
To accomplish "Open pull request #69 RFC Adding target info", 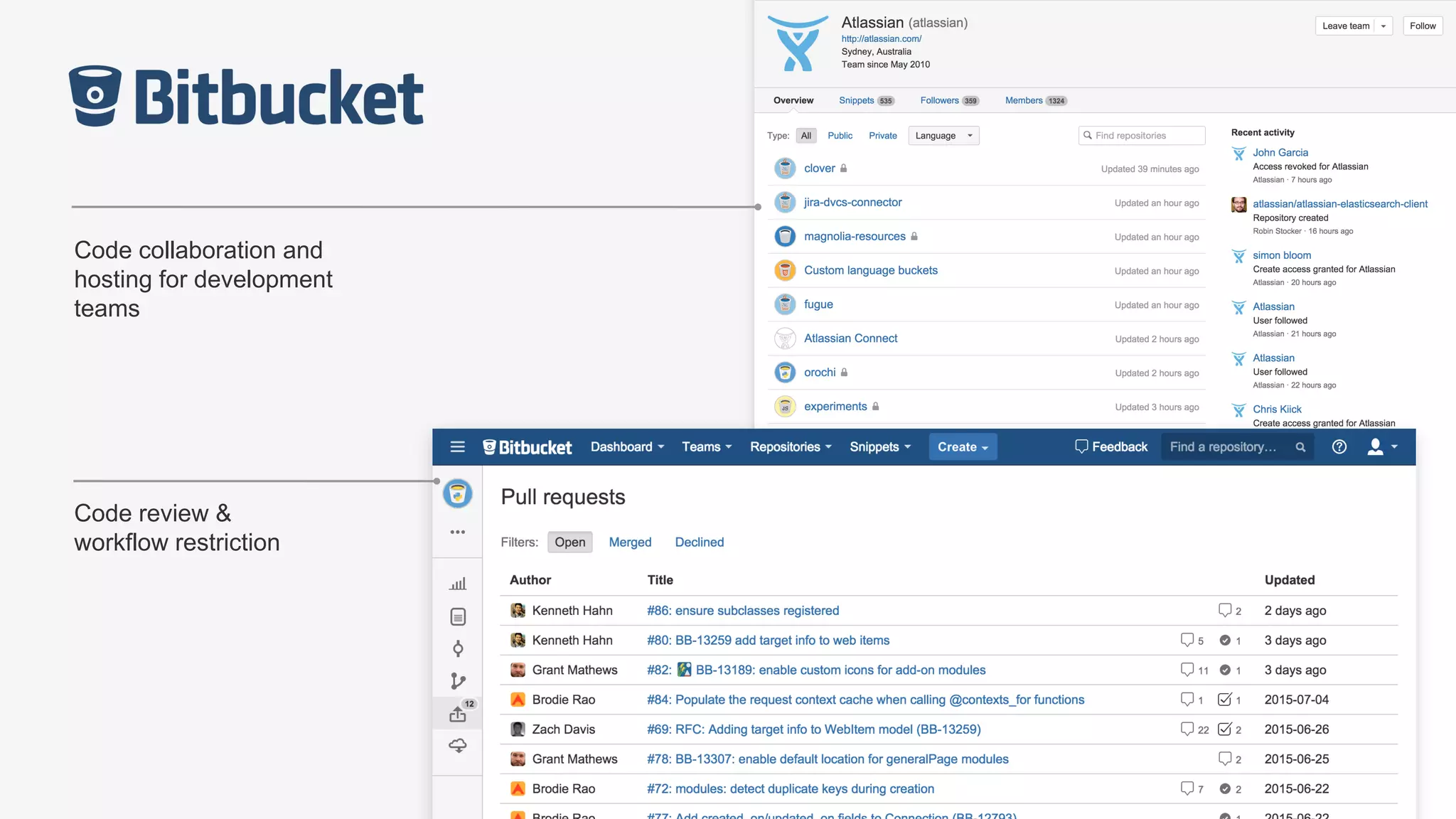I will (814, 729).
